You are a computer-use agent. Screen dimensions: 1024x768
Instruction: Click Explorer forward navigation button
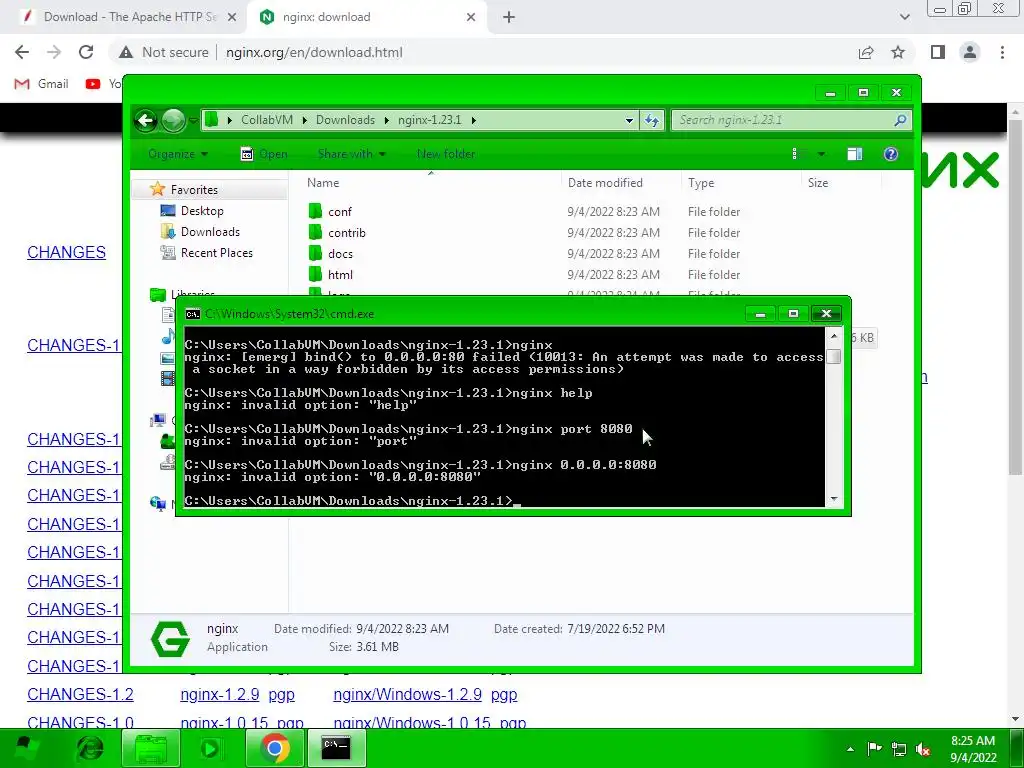(x=173, y=120)
